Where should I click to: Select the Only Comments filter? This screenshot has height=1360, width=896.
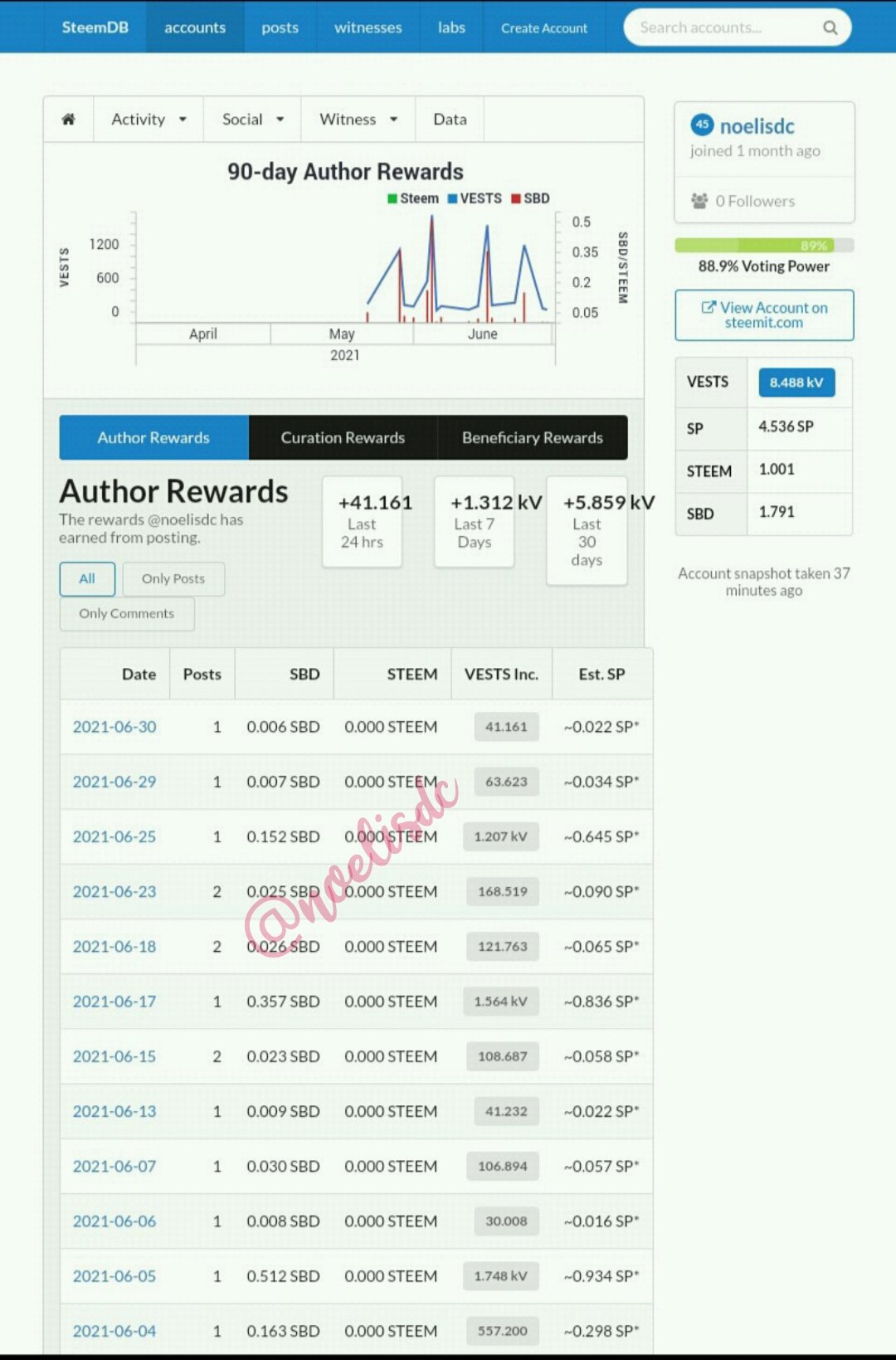point(127,613)
